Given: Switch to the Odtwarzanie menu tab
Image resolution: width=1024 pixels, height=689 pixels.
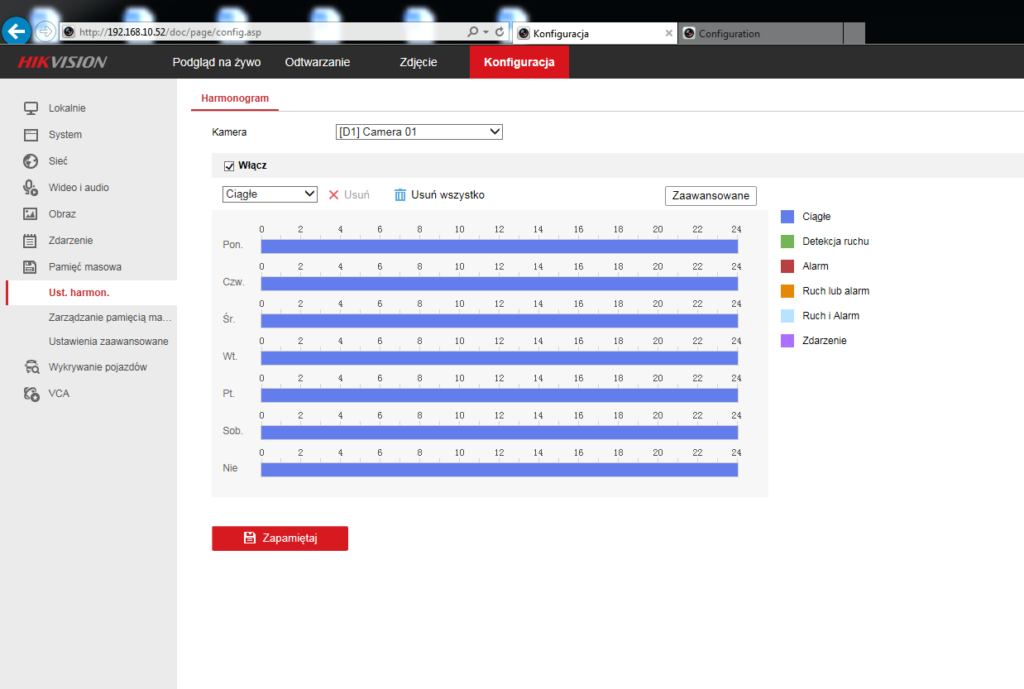Looking at the screenshot, I should coord(317,62).
